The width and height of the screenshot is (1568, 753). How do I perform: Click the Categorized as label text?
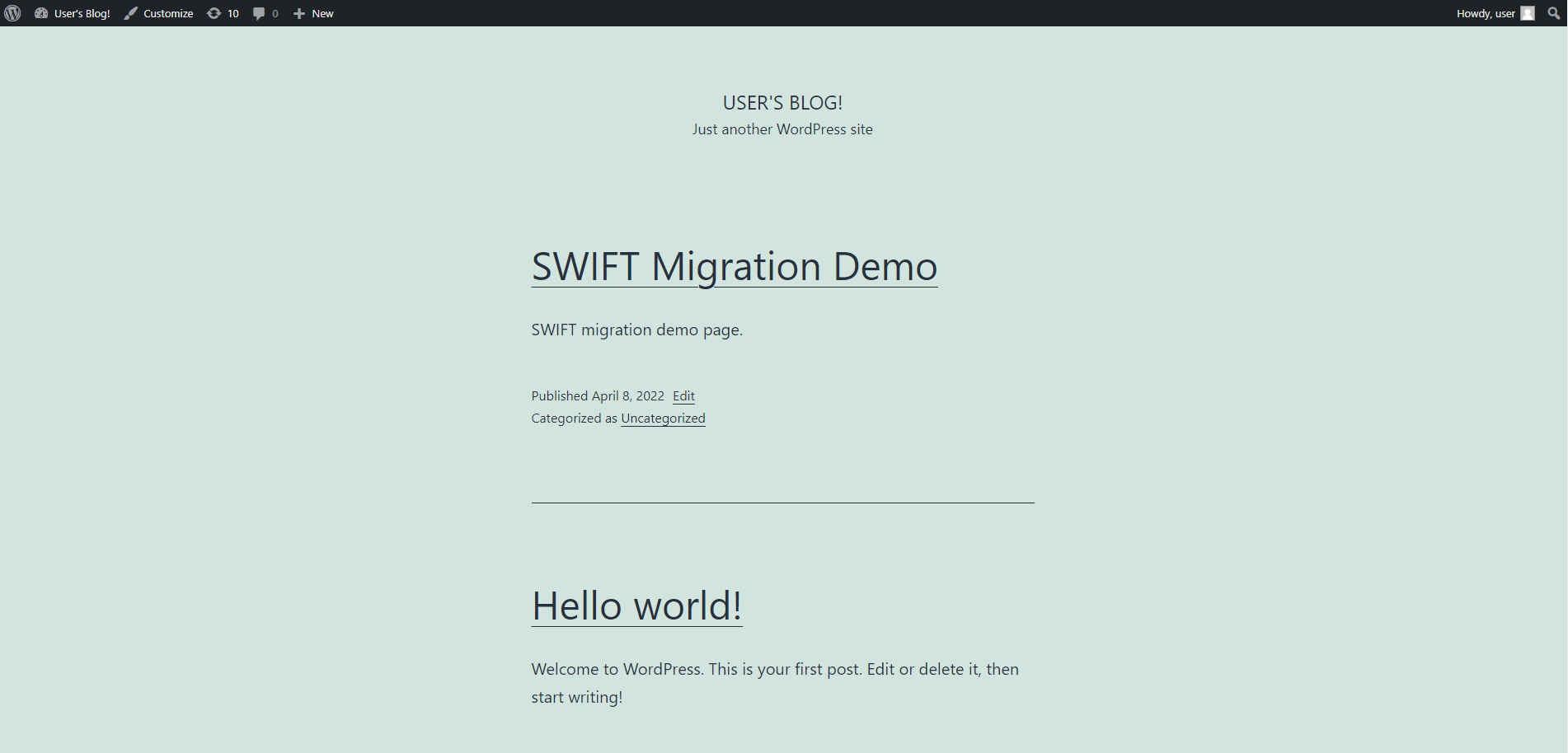click(x=575, y=419)
